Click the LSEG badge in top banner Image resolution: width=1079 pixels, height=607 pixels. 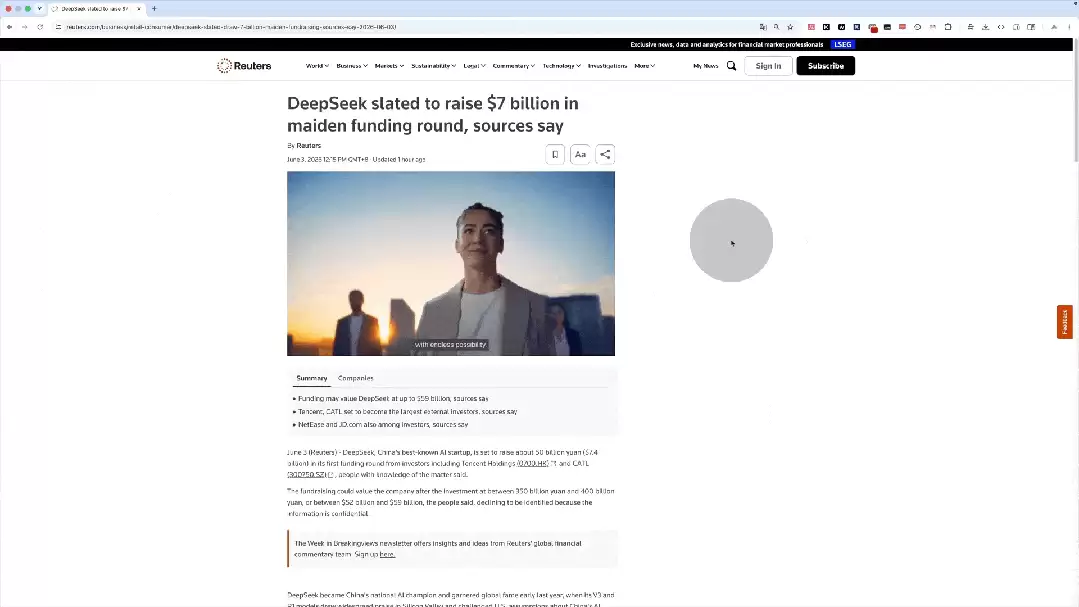click(x=842, y=44)
